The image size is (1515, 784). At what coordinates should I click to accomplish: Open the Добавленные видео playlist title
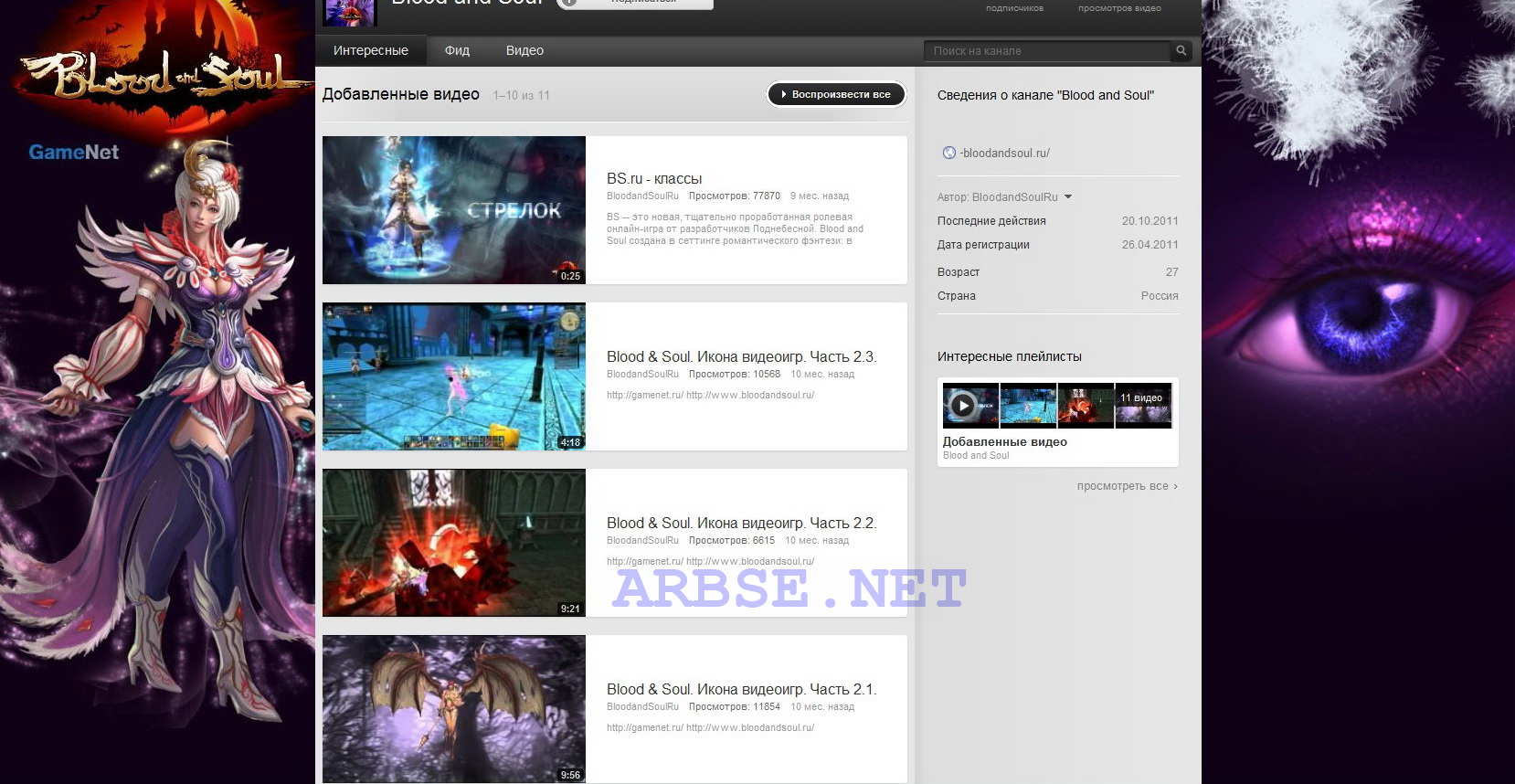coord(1005,441)
